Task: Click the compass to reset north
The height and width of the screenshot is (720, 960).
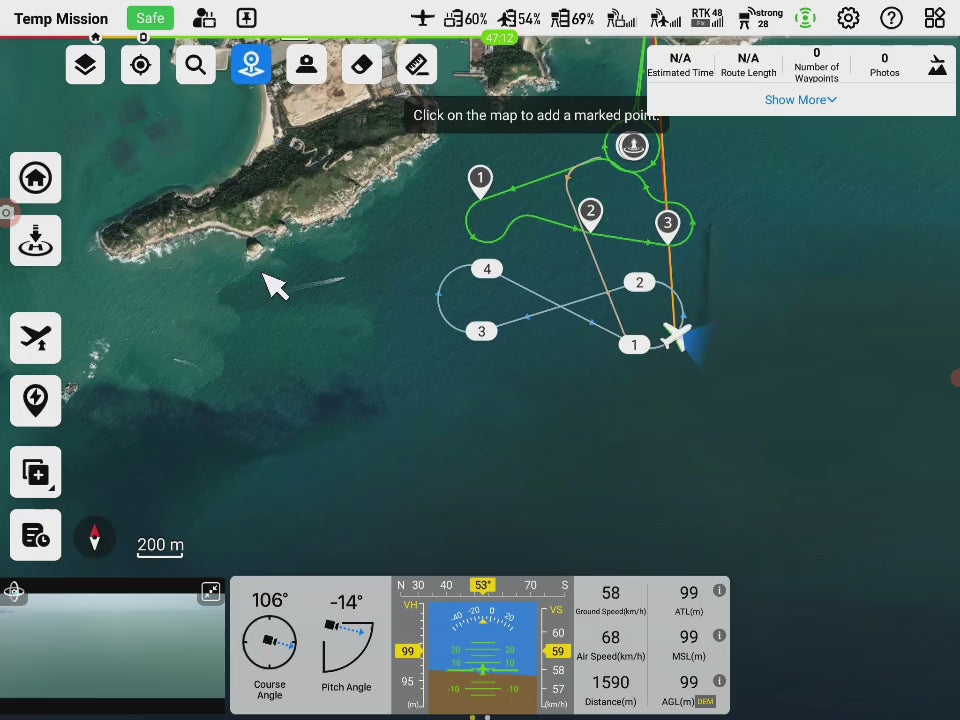Action: (x=95, y=538)
